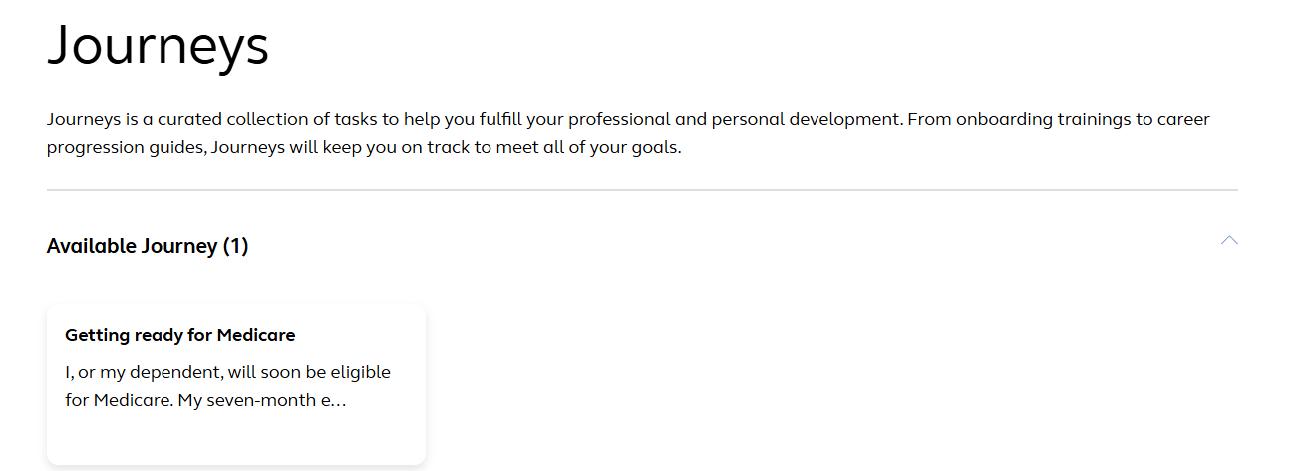
Task: Click the 'Journeys' page heading
Action: coord(158,46)
